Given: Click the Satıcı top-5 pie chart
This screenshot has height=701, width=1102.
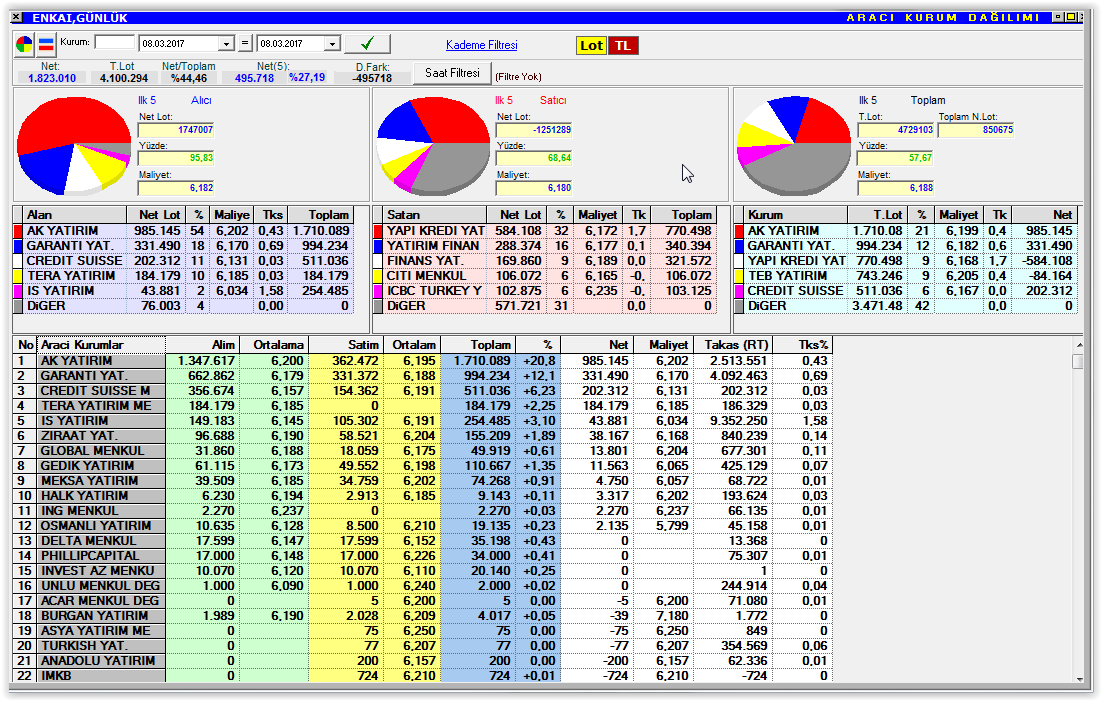Looking at the screenshot, I should (434, 146).
